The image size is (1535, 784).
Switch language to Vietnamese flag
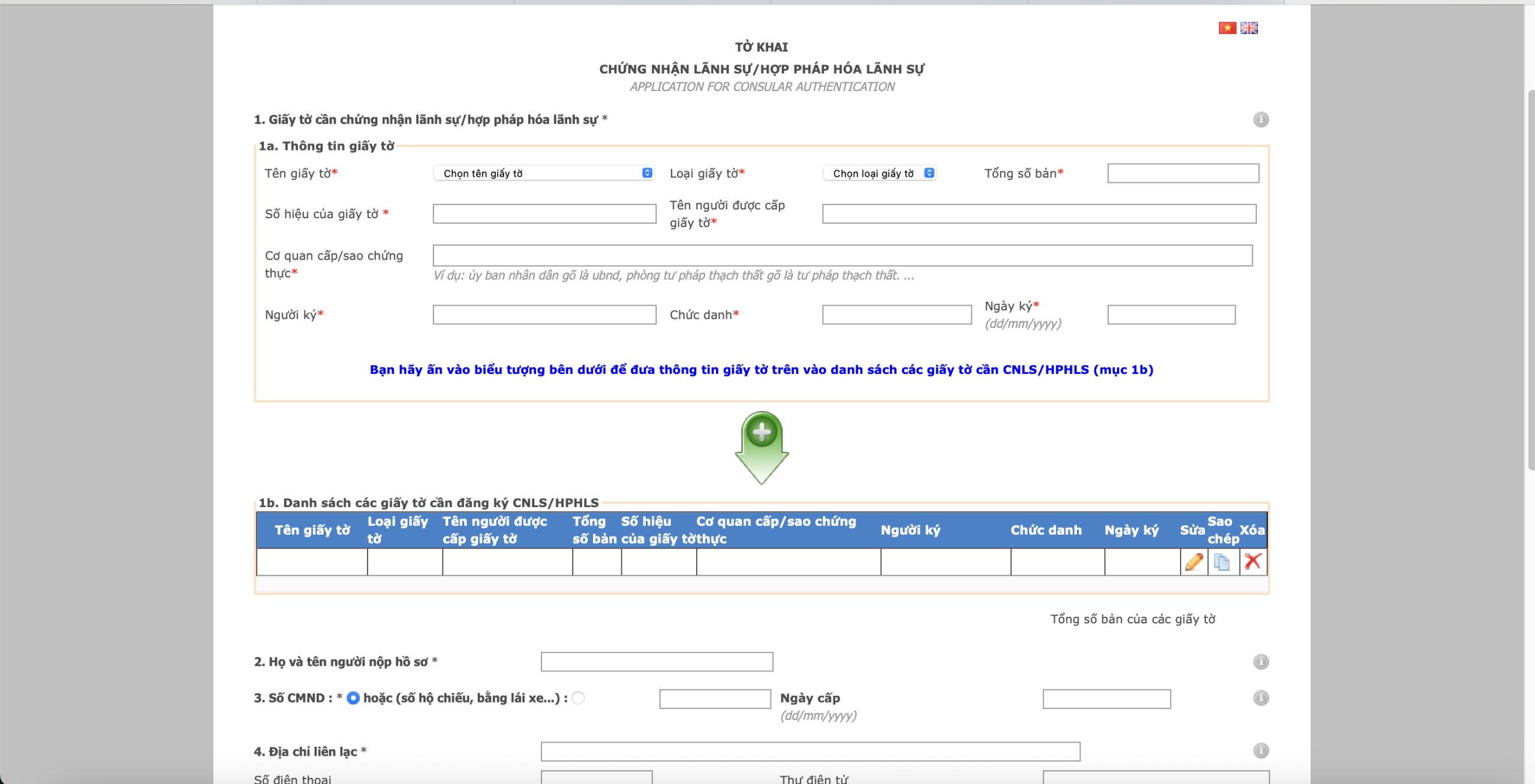pos(1227,28)
